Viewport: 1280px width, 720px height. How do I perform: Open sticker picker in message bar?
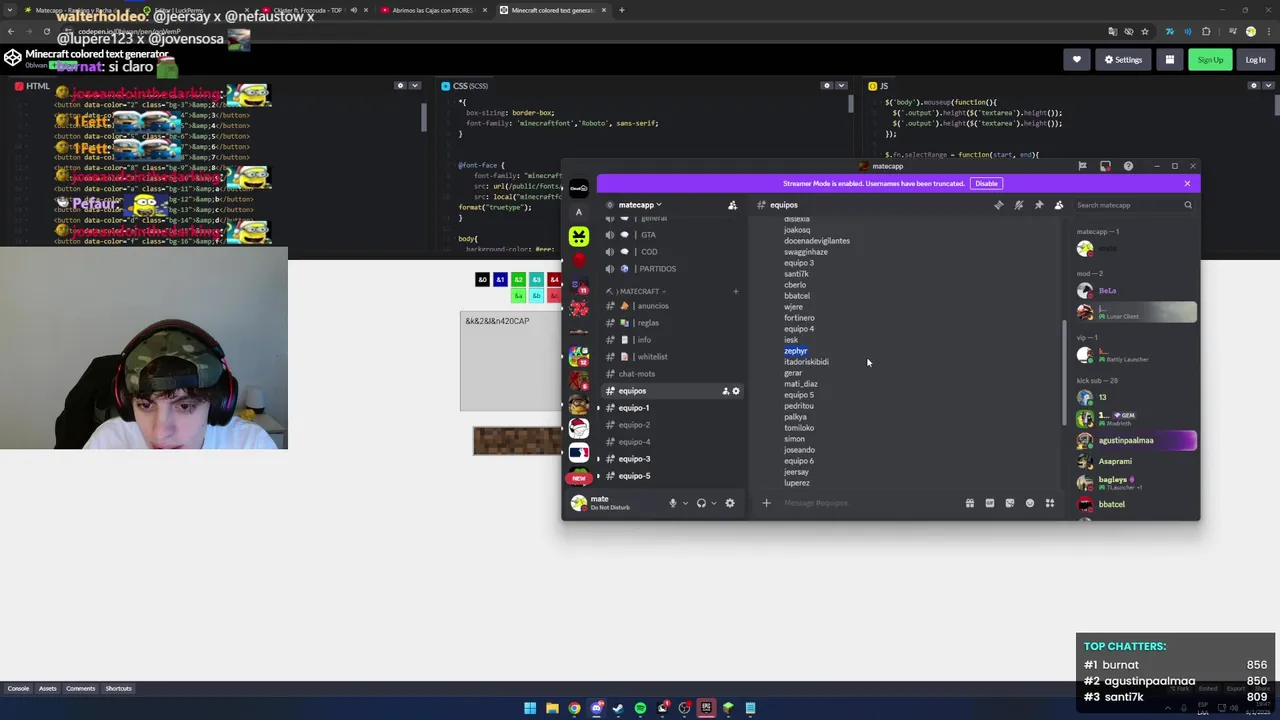tap(1009, 503)
